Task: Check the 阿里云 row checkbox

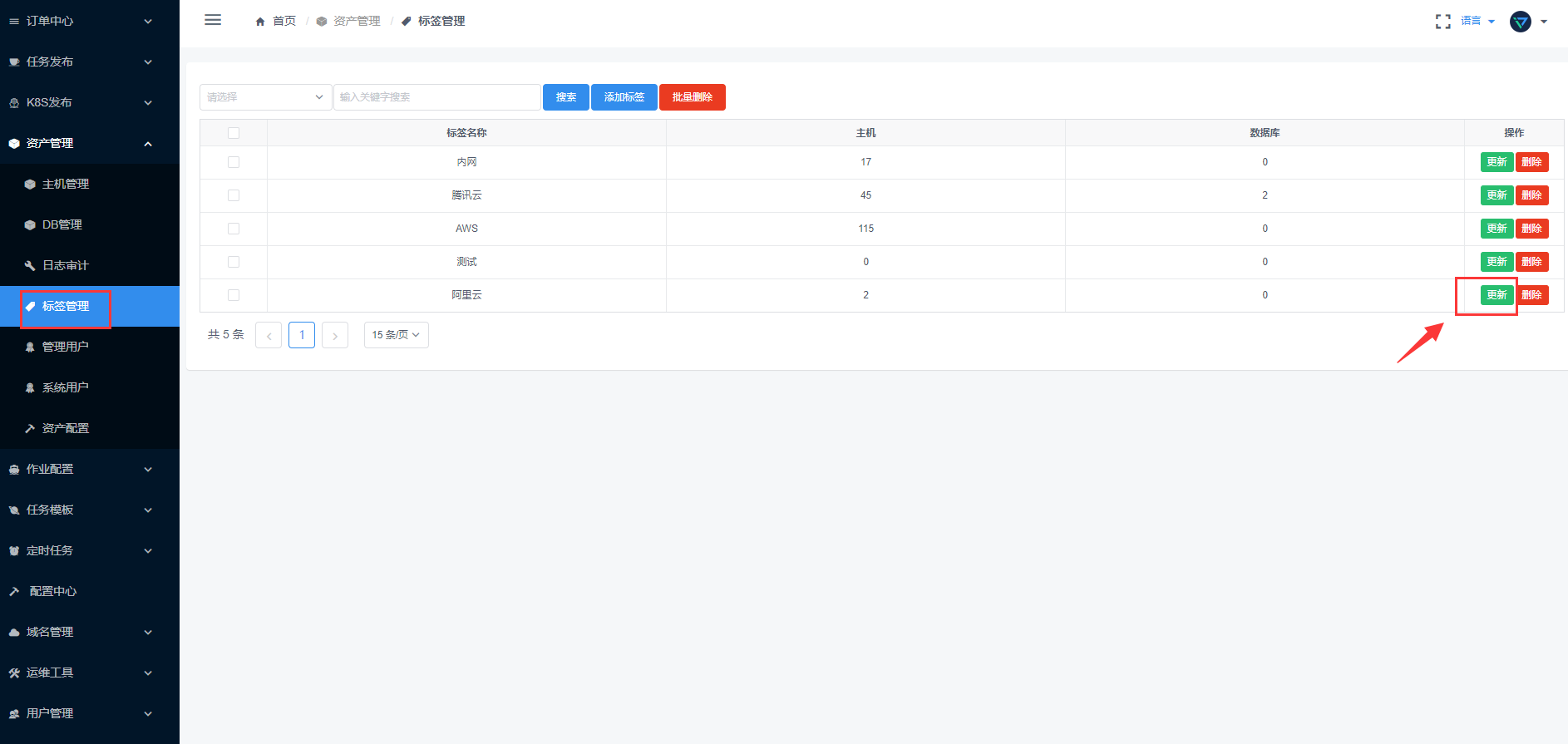Action: point(234,295)
